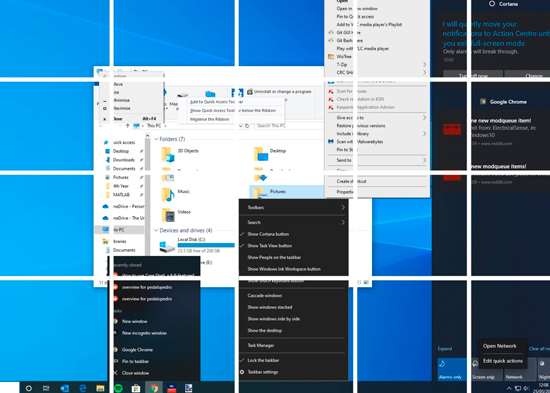This screenshot has width=550, height=393.
Task: Open the Videos folder icon
Action: coord(168,215)
